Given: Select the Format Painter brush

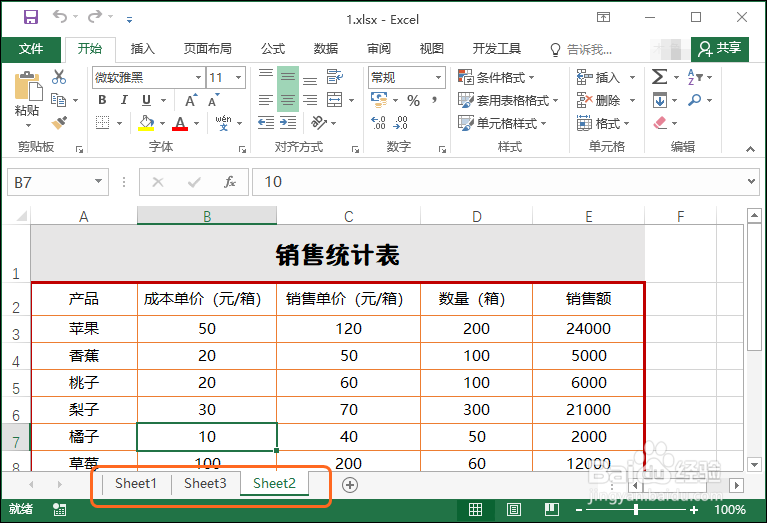Looking at the screenshot, I should (59, 122).
